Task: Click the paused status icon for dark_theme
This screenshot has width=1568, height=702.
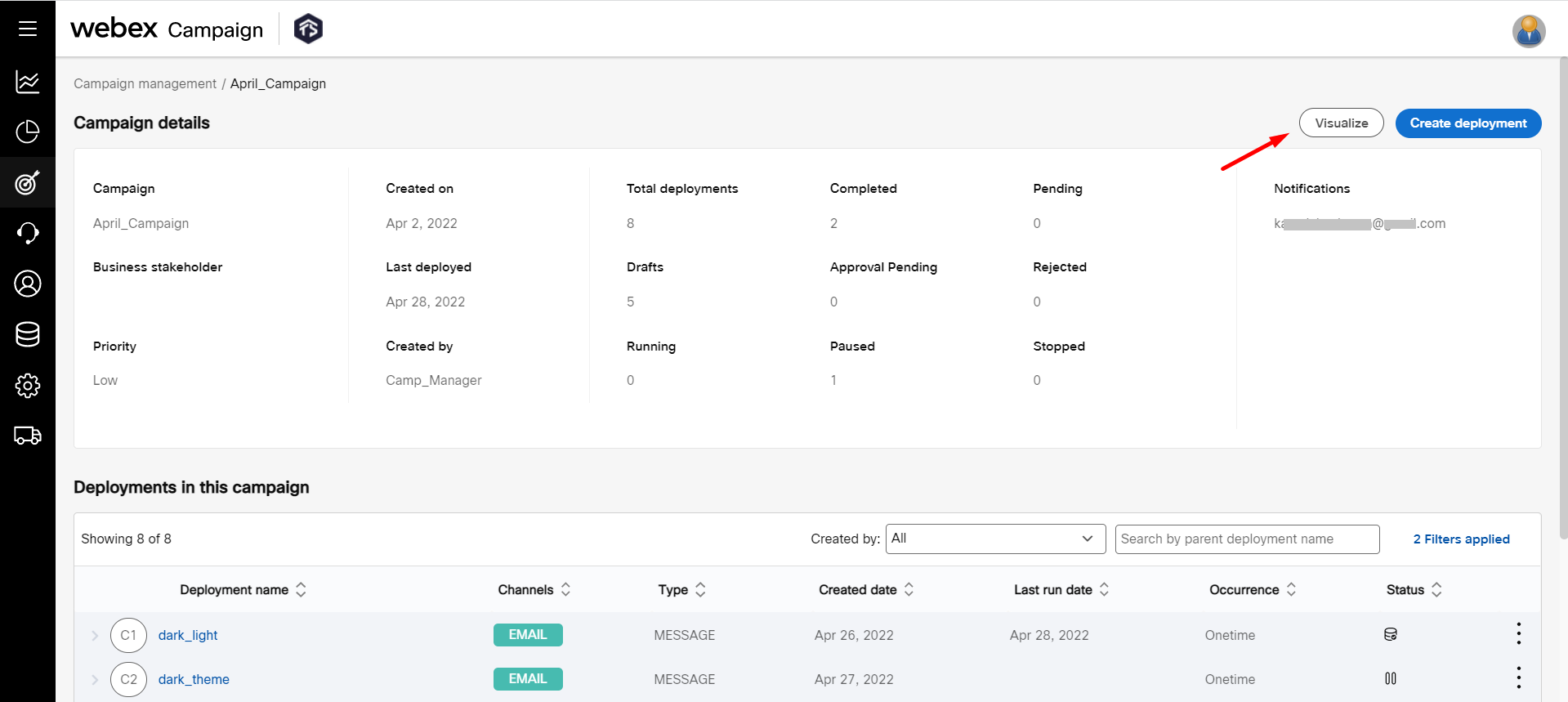Action: pyautogui.click(x=1391, y=678)
